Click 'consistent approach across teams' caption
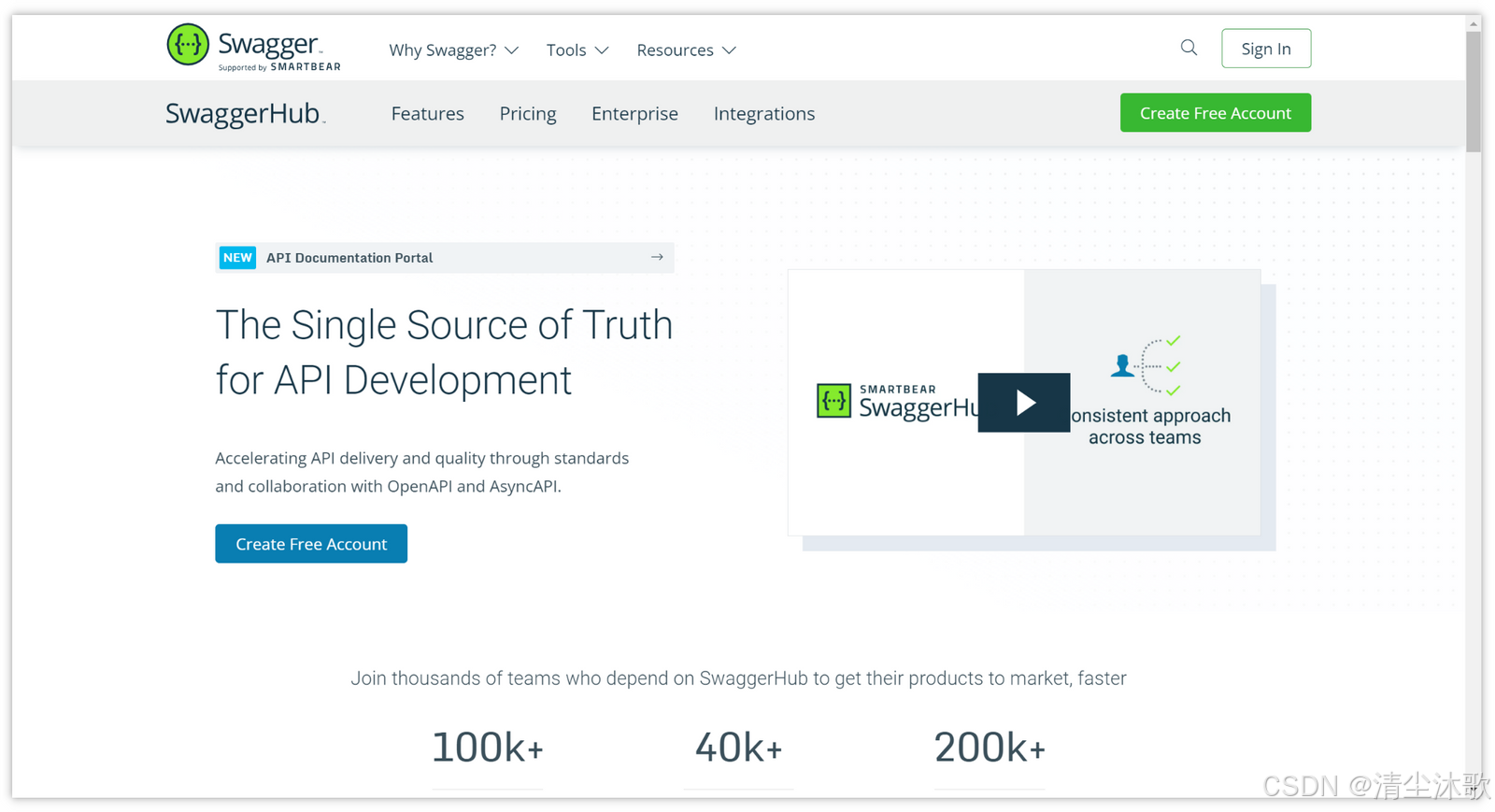 1149,426
